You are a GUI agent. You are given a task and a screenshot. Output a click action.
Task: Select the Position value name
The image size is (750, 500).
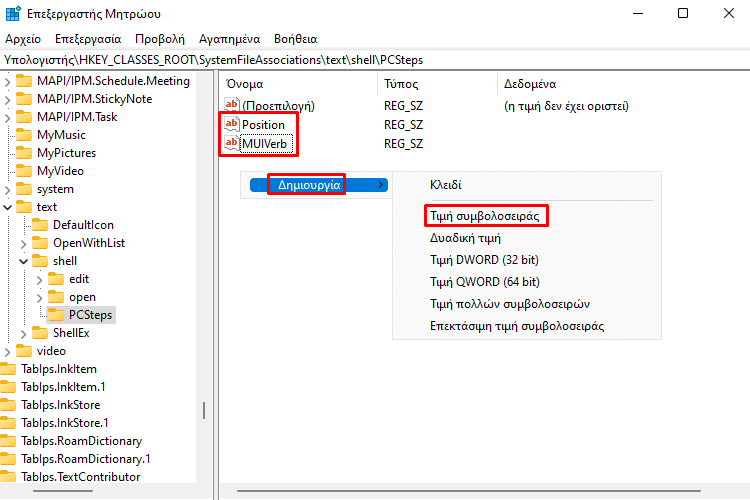[263, 125]
